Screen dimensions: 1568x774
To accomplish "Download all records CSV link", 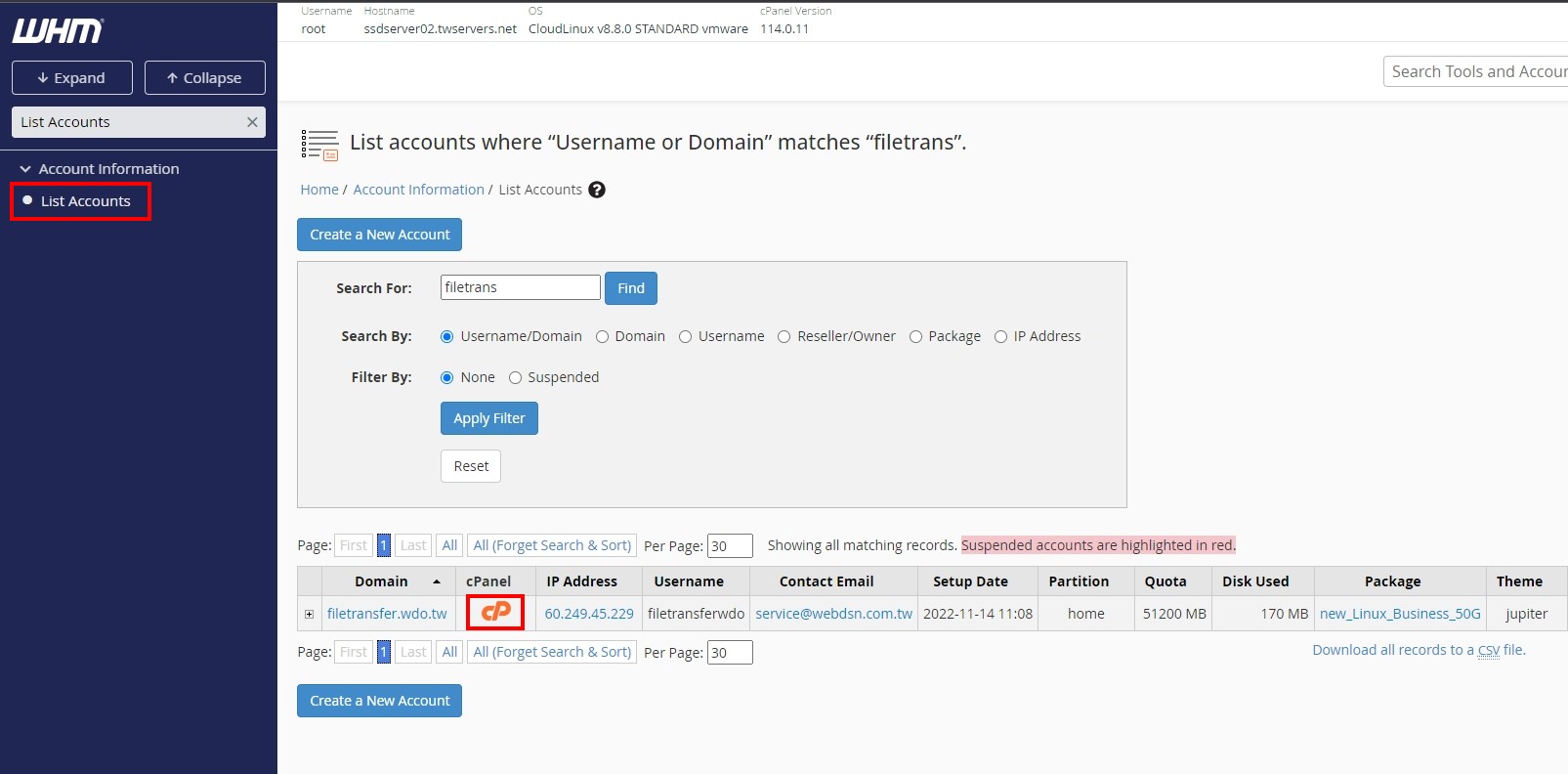I will 1418,650.
